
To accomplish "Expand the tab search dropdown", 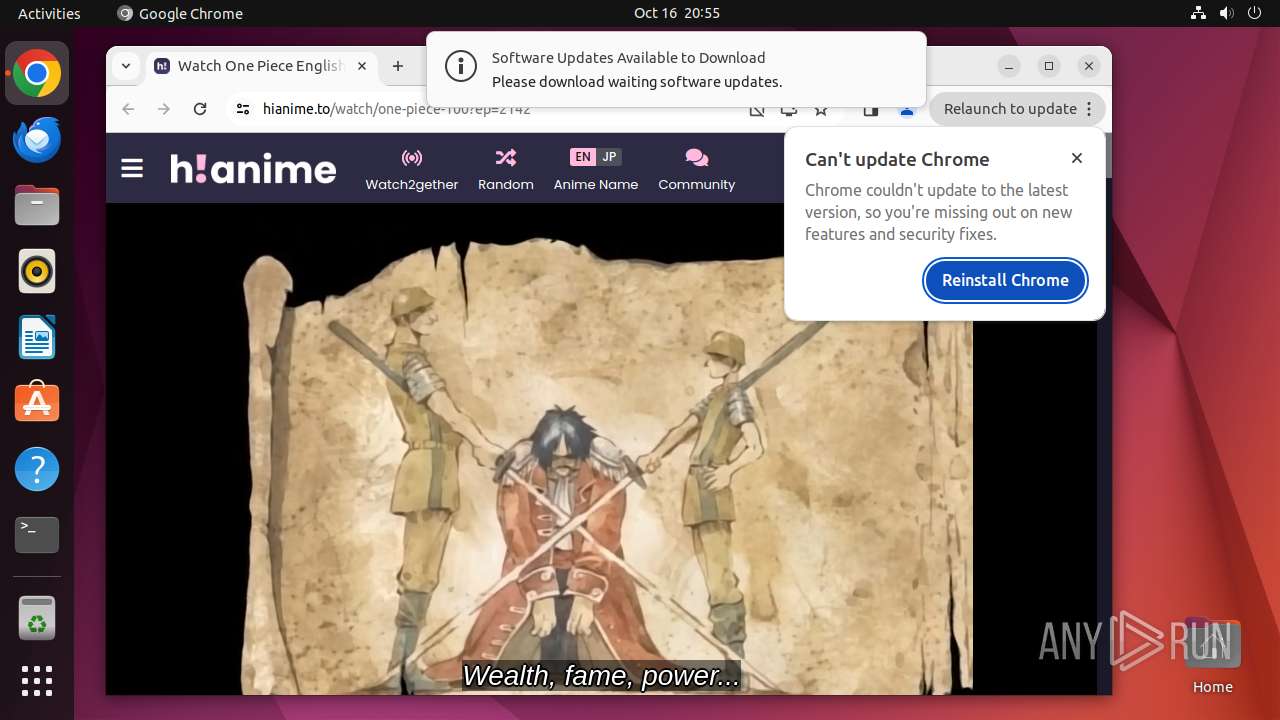I will tap(125, 66).
